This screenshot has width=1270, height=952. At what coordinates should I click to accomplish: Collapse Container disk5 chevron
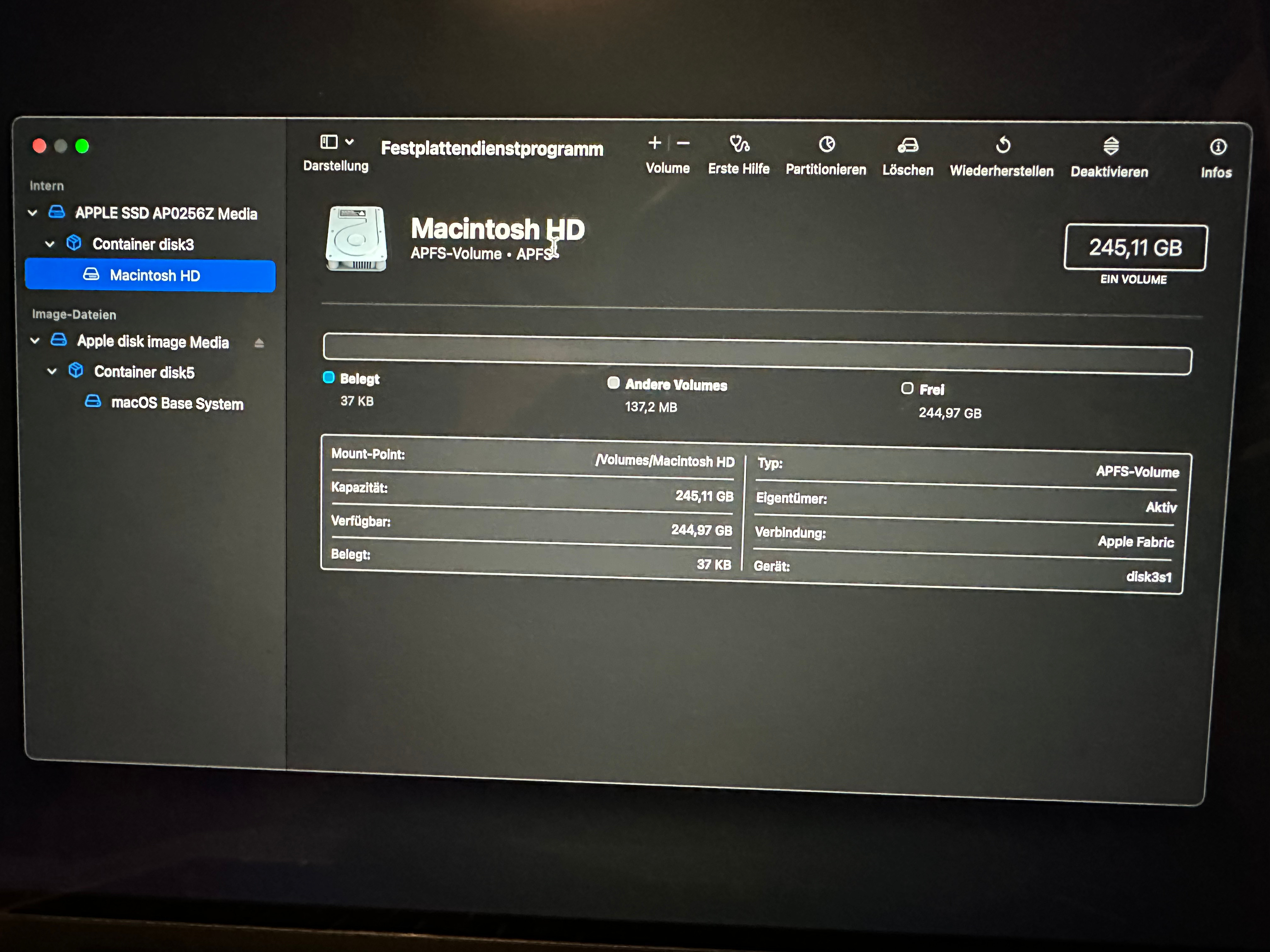point(52,371)
